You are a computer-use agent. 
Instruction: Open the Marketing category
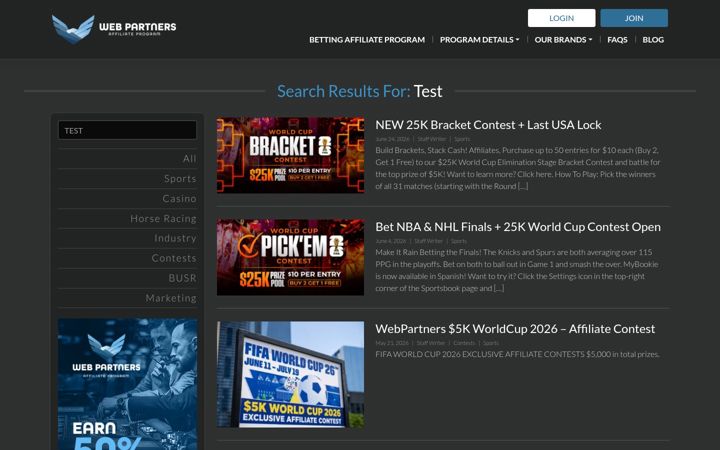pyautogui.click(x=171, y=298)
